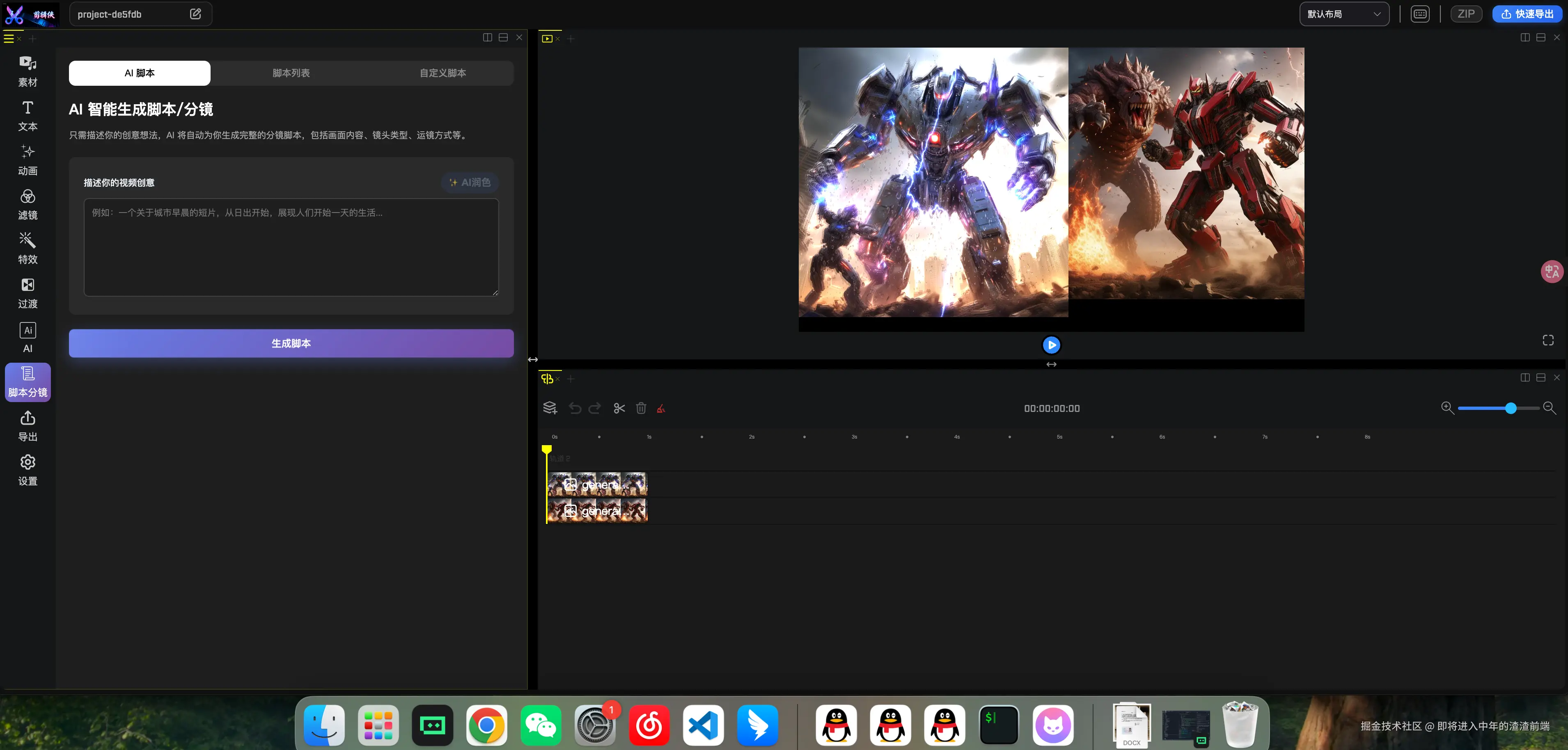Click the 生成脚本 button
1568x750 pixels.
point(291,343)
